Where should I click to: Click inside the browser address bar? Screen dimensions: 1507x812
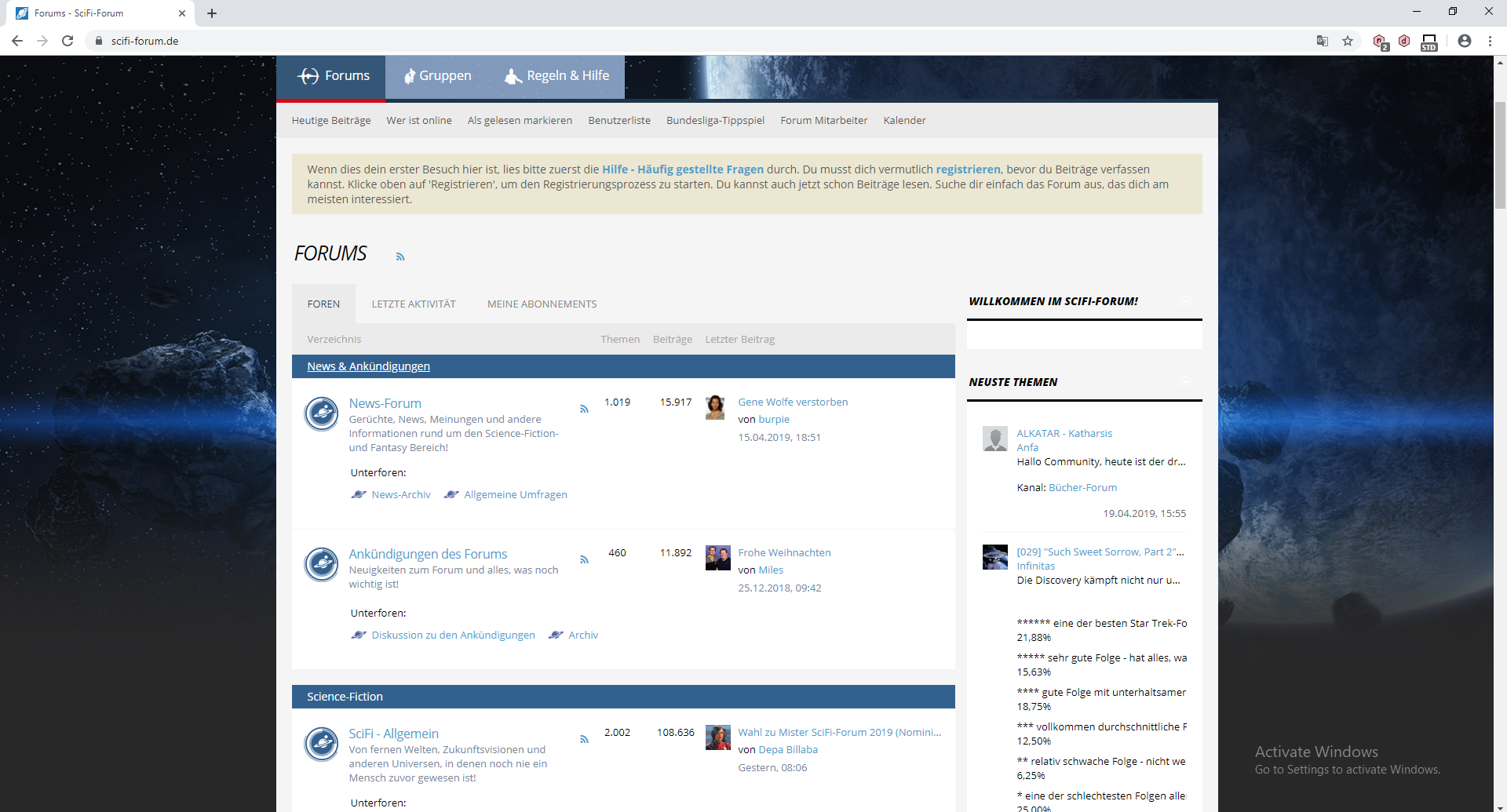314,41
